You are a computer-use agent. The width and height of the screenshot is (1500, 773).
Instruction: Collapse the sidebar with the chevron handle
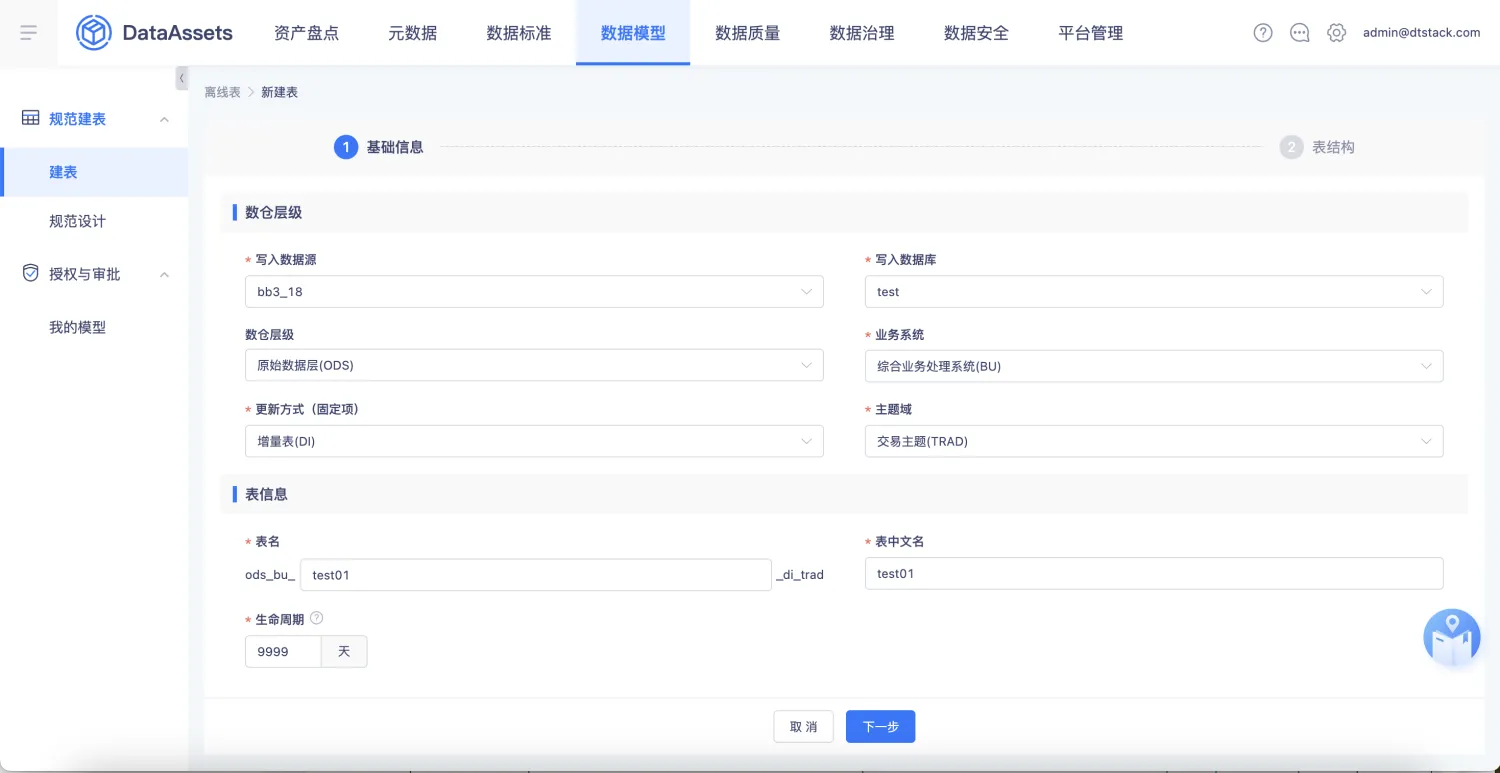(182, 78)
